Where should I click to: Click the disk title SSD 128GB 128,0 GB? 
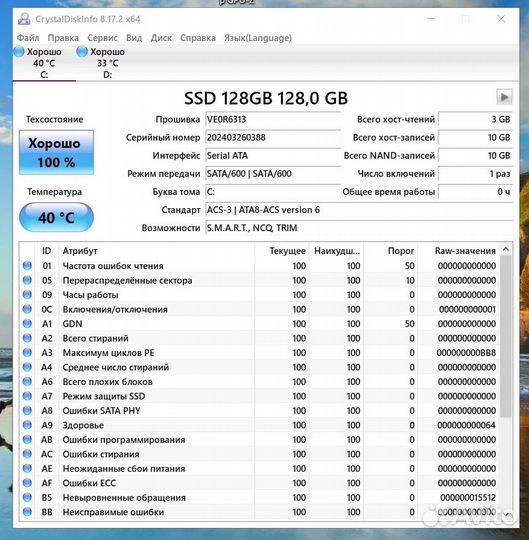pyautogui.click(x=266, y=98)
